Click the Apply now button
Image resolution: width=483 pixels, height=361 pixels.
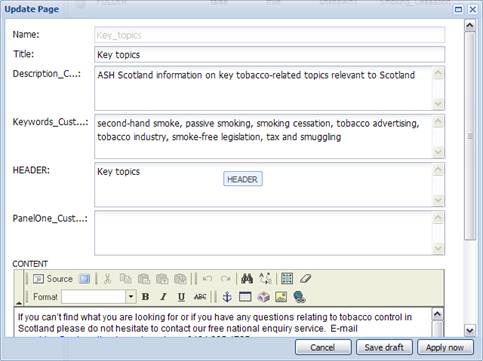pyautogui.click(x=445, y=347)
